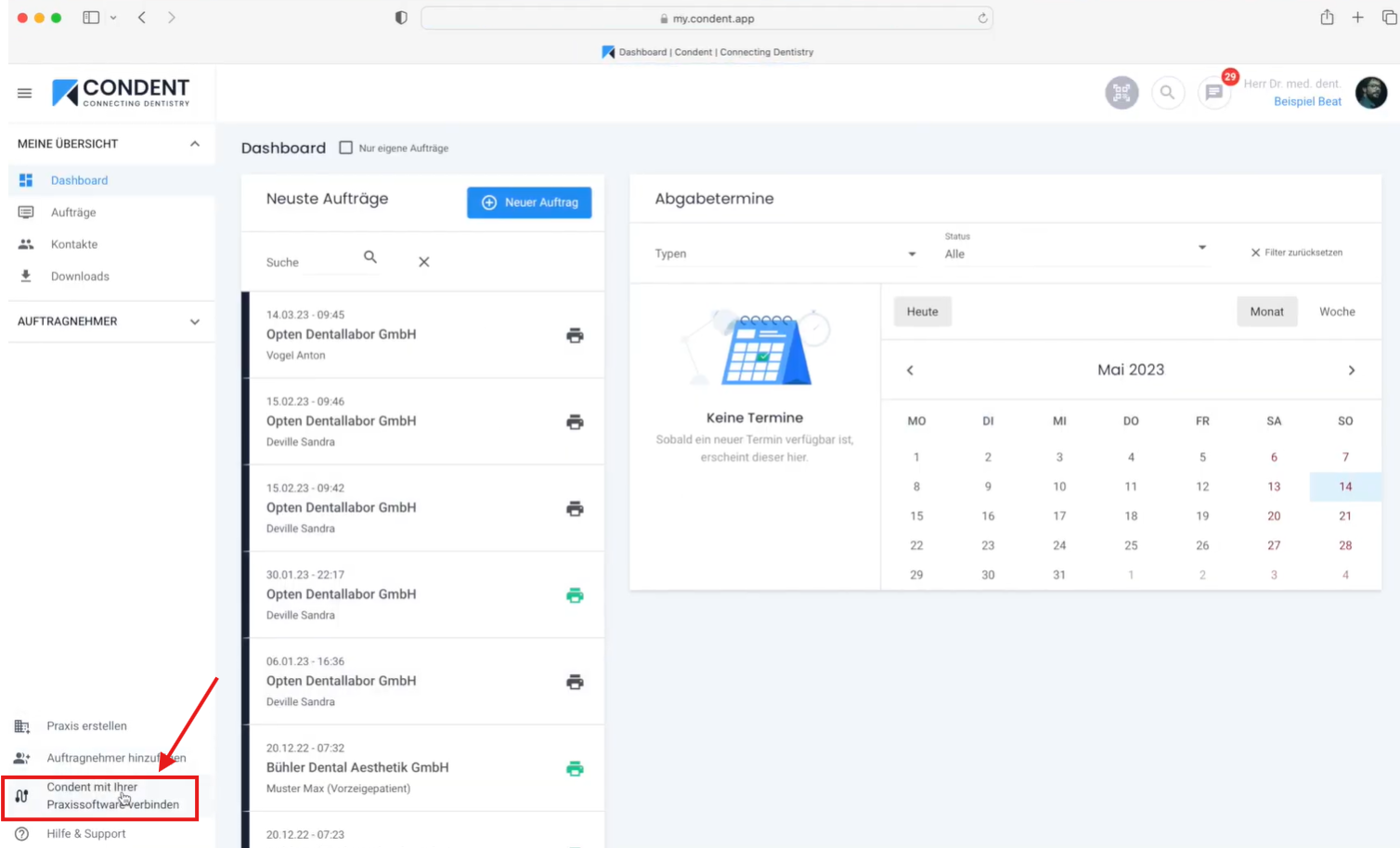Select May 25 in calendar
Viewport: 1400px width, 848px height.
[1131, 545]
